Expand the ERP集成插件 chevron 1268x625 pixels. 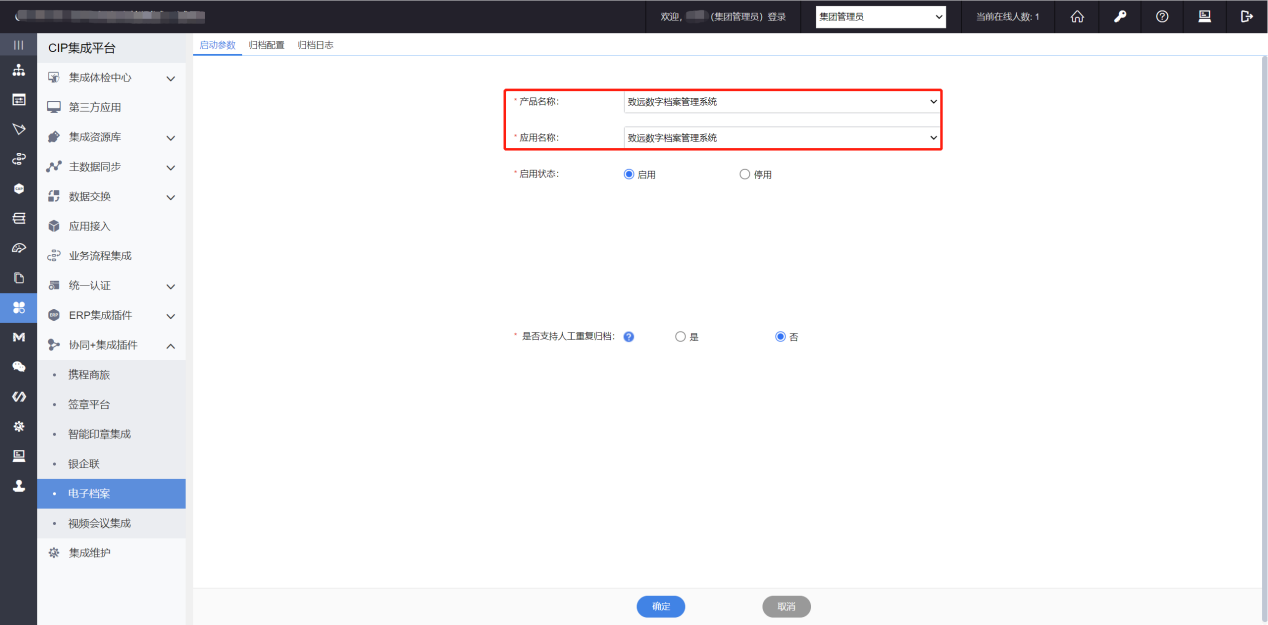pyautogui.click(x=171, y=316)
